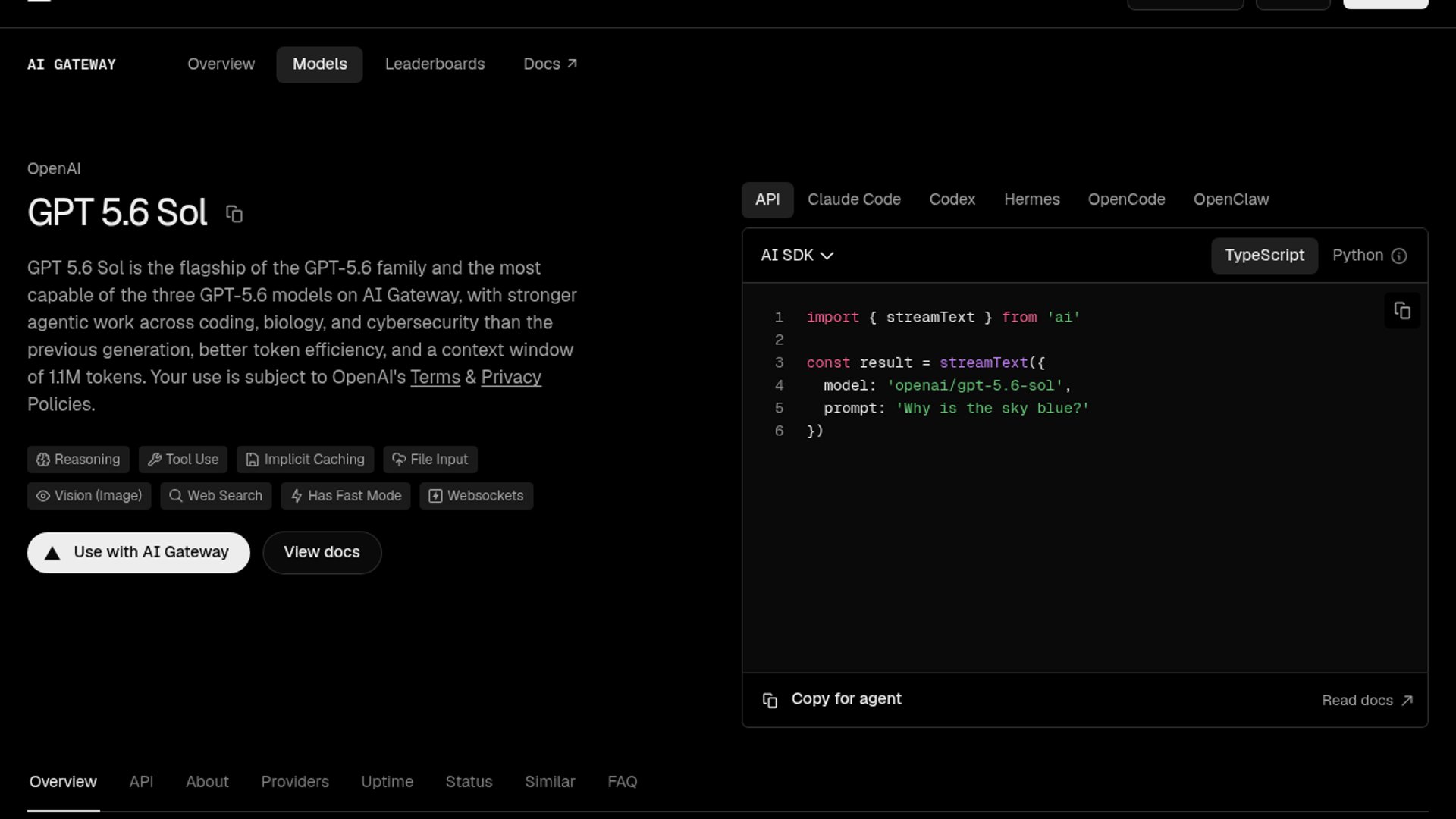Click the code string 'Why is the sky blue?'
Viewport: 1456px width, 819px height.
[x=992, y=409]
